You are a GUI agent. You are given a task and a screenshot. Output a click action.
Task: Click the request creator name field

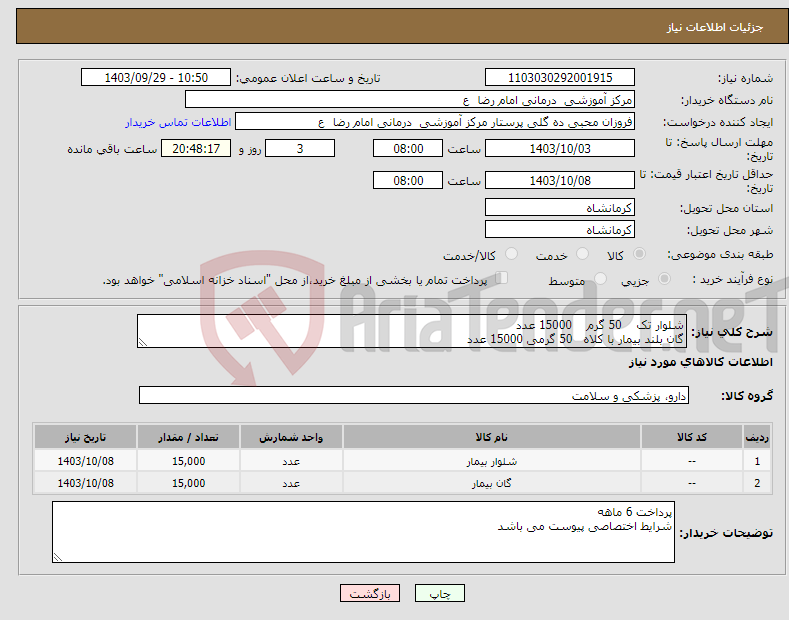pyautogui.click(x=435, y=122)
